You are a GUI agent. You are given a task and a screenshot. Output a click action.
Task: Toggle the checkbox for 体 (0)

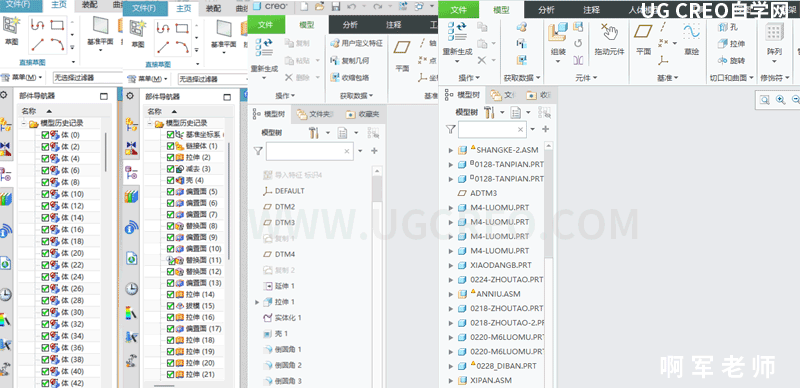point(45,135)
